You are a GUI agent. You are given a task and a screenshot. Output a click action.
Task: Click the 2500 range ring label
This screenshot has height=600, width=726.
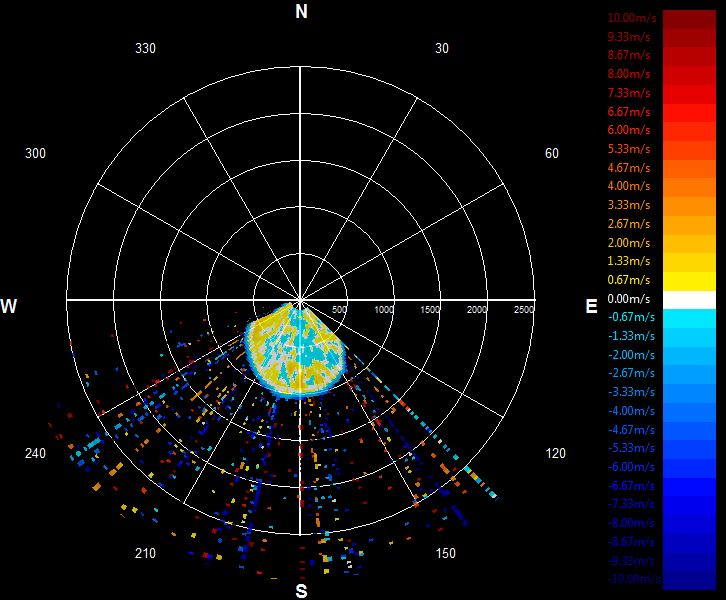[524, 309]
